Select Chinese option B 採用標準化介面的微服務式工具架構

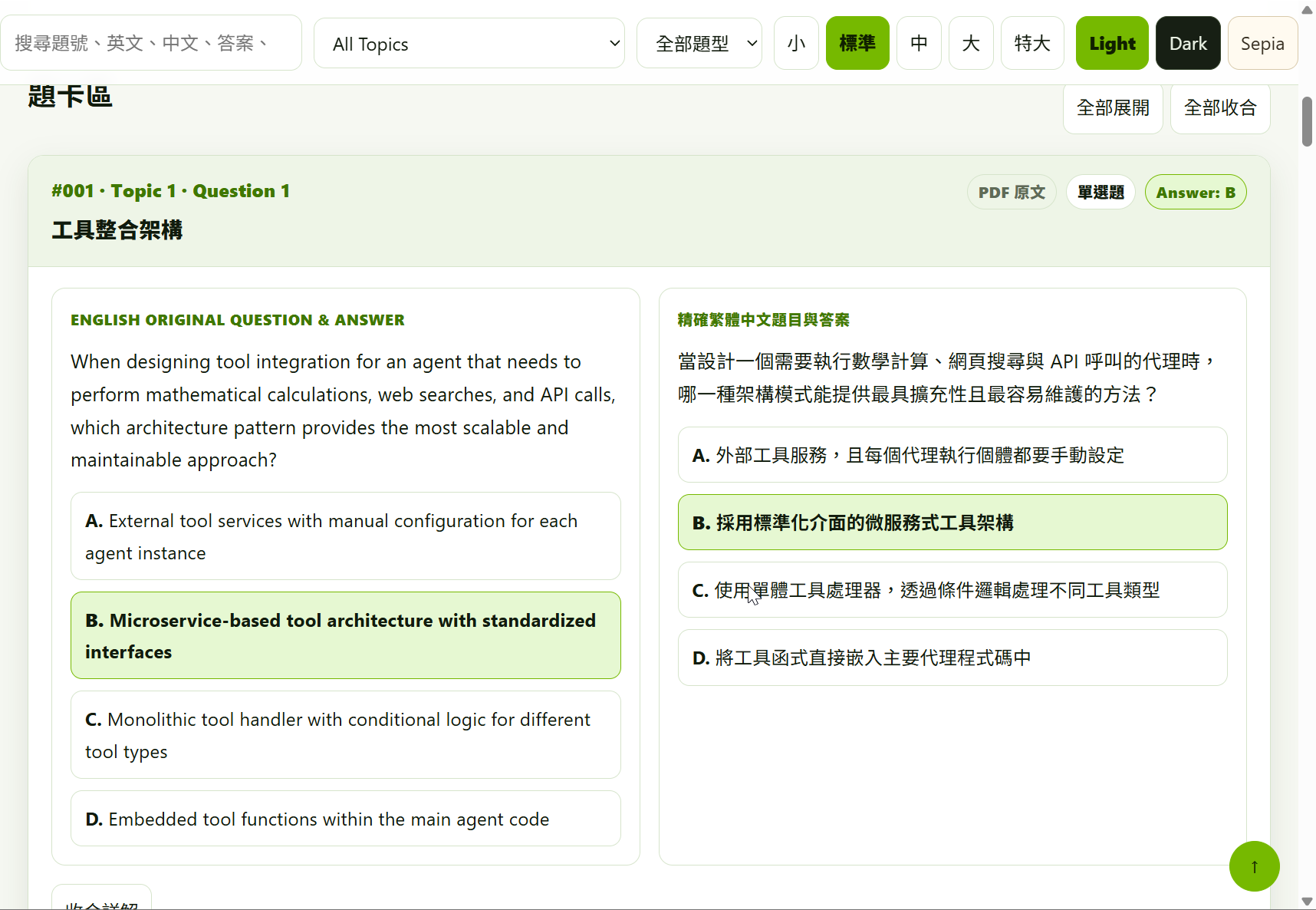coord(952,523)
